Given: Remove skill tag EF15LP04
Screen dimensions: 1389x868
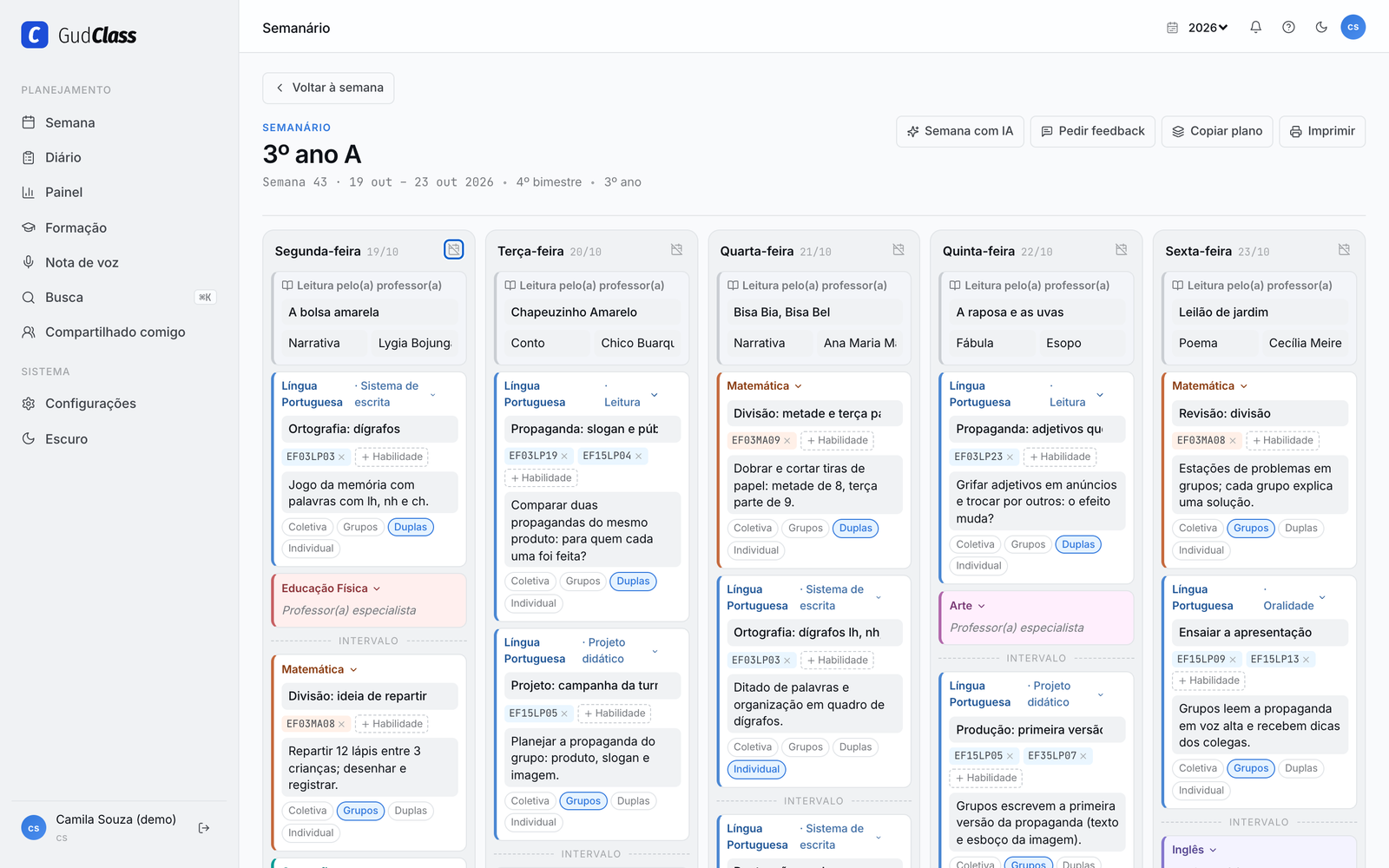Looking at the screenshot, I should [x=638, y=456].
